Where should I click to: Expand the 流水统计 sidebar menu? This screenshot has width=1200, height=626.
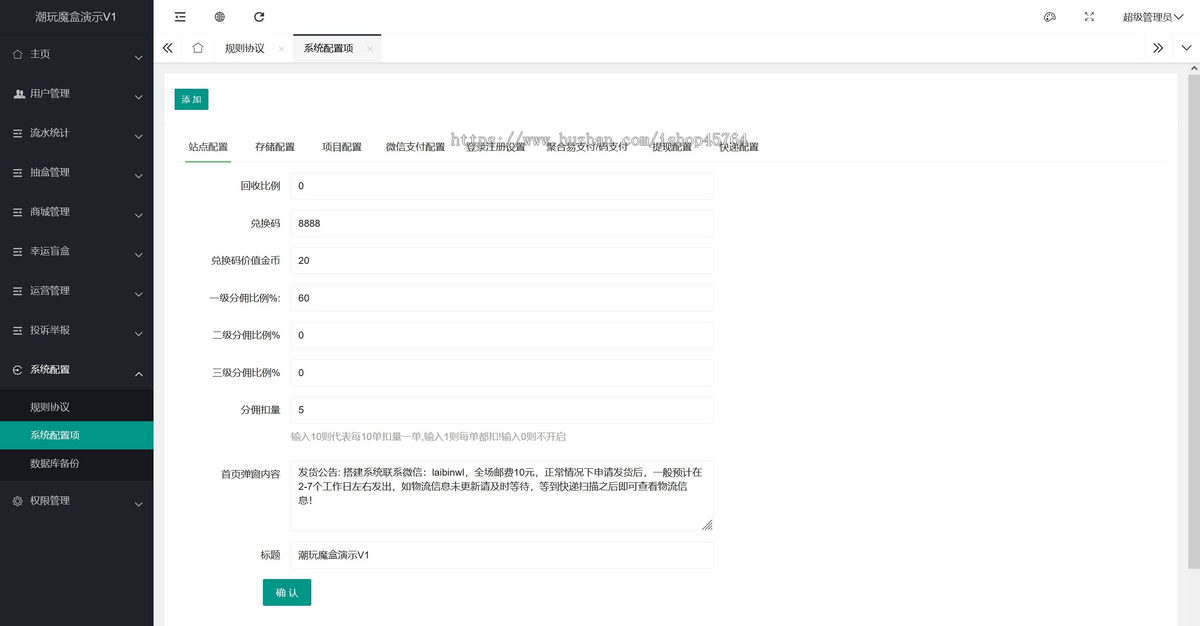[77, 133]
